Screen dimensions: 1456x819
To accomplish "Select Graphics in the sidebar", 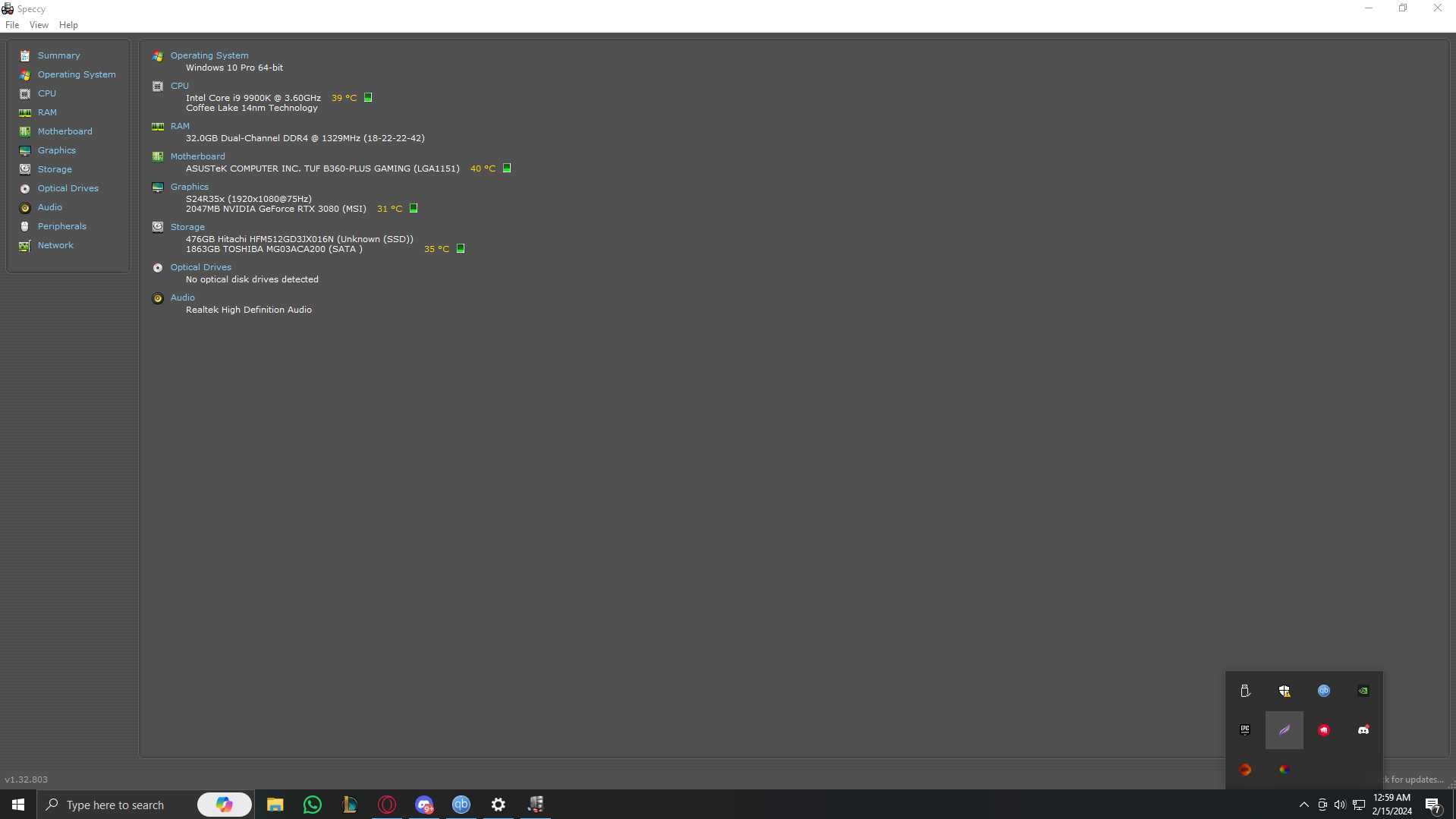I will click(x=57, y=150).
